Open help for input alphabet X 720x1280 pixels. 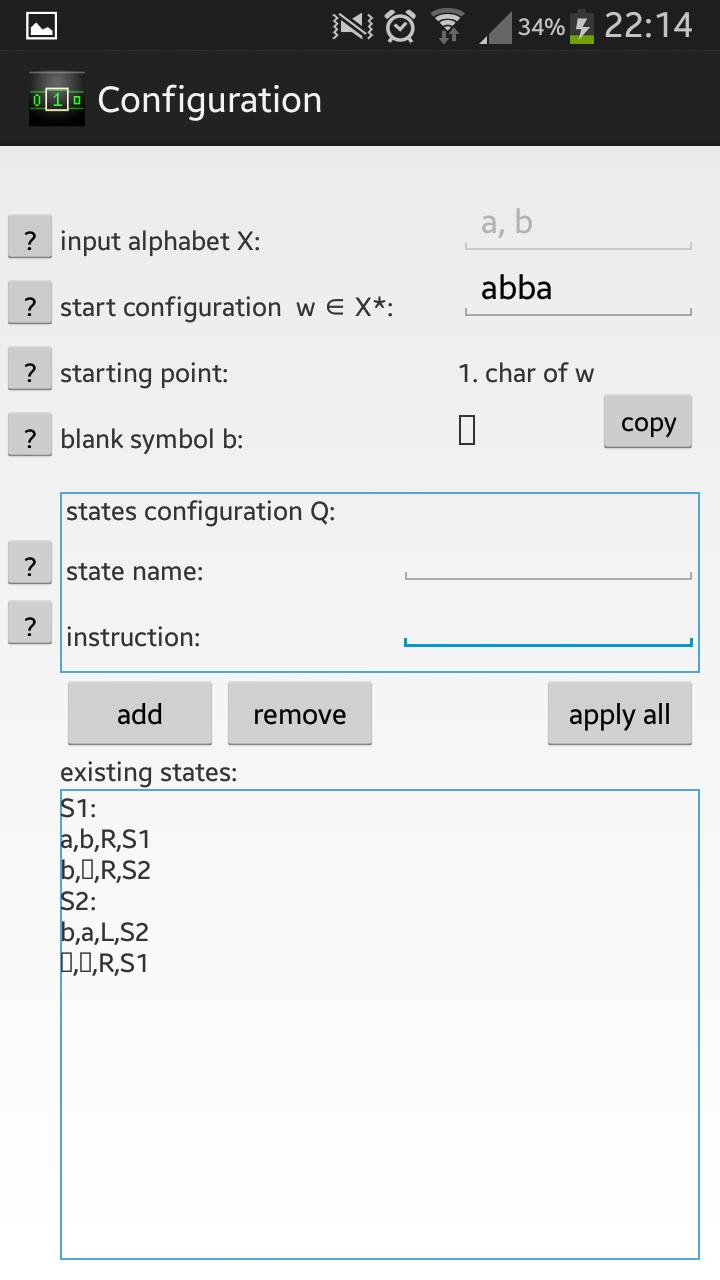30,240
